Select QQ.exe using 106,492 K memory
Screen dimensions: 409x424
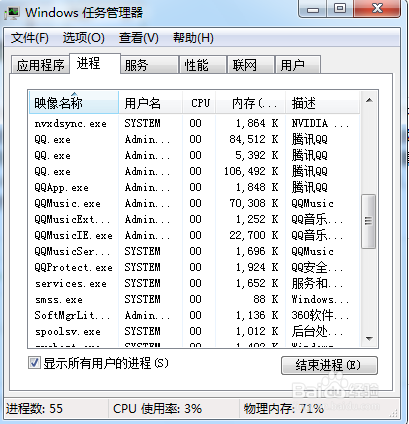195,171
